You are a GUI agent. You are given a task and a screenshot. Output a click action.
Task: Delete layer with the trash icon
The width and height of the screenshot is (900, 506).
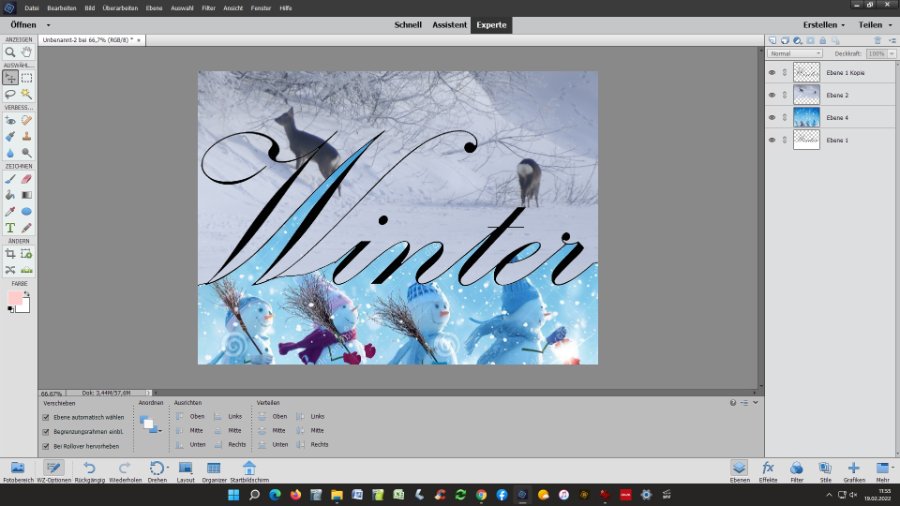tap(877, 41)
